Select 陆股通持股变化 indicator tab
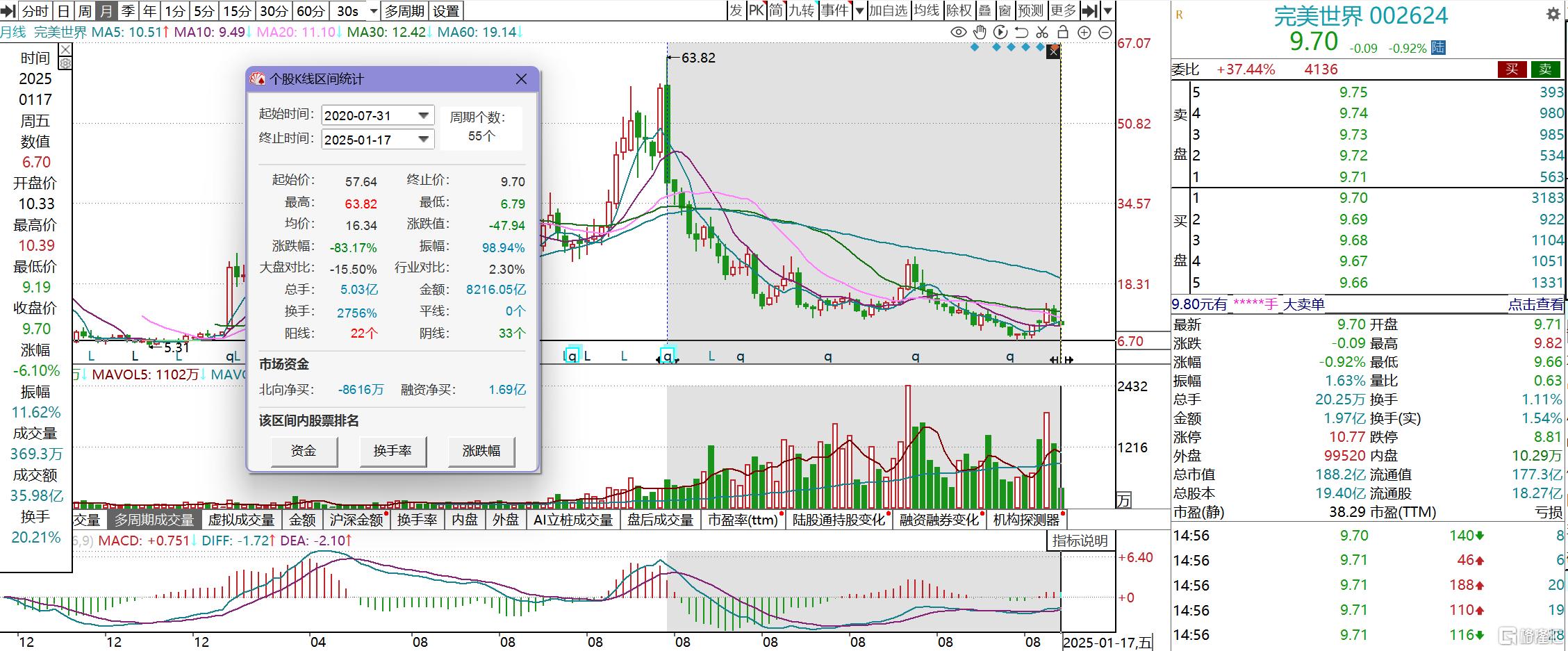1568x651 pixels. 839,520
